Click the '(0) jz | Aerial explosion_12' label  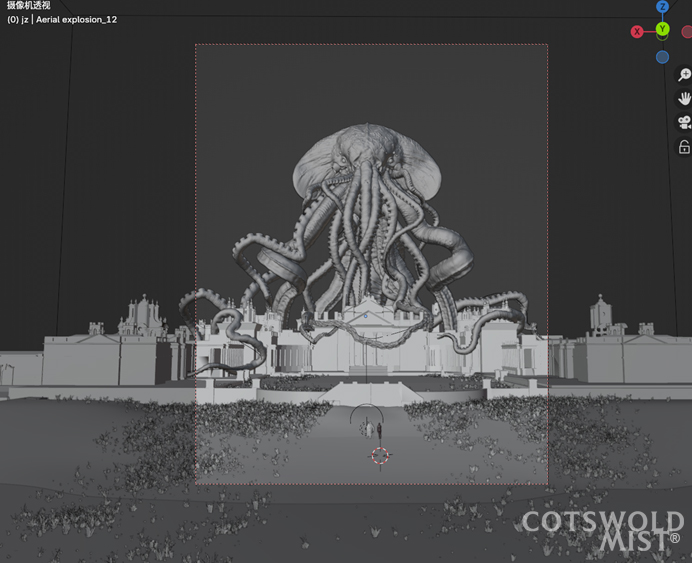[62, 20]
